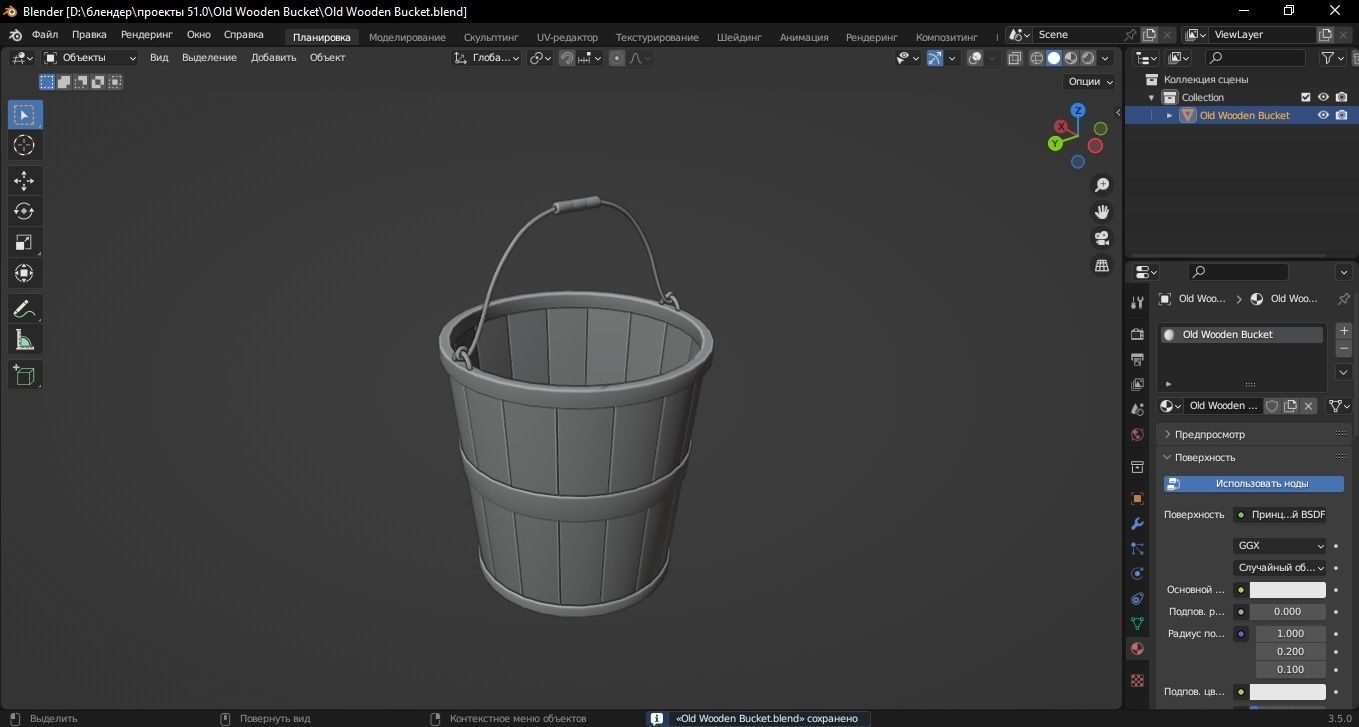Unlink the Old Wooden material datablock

(1308, 406)
